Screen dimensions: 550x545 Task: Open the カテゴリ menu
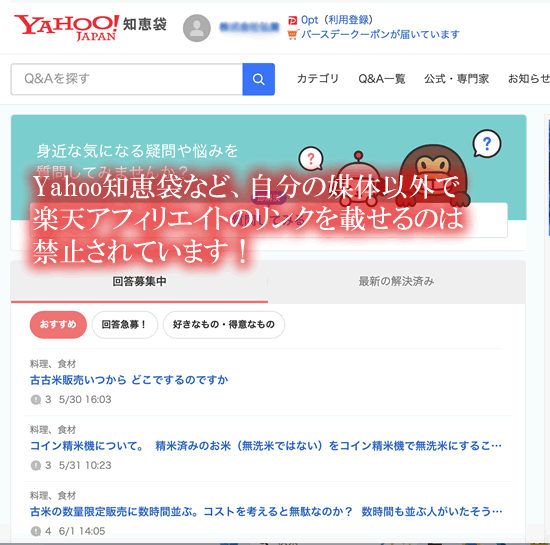(x=317, y=79)
